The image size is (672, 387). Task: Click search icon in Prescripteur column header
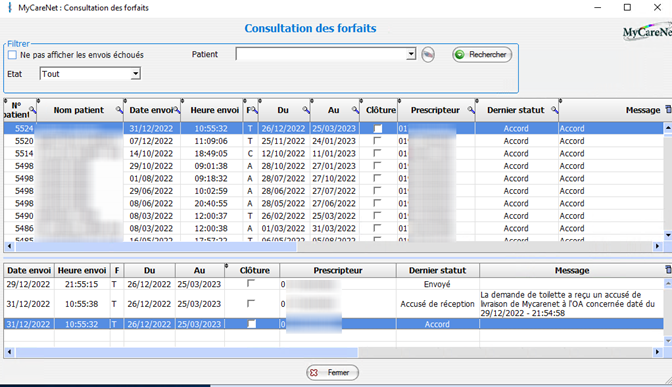(471, 110)
